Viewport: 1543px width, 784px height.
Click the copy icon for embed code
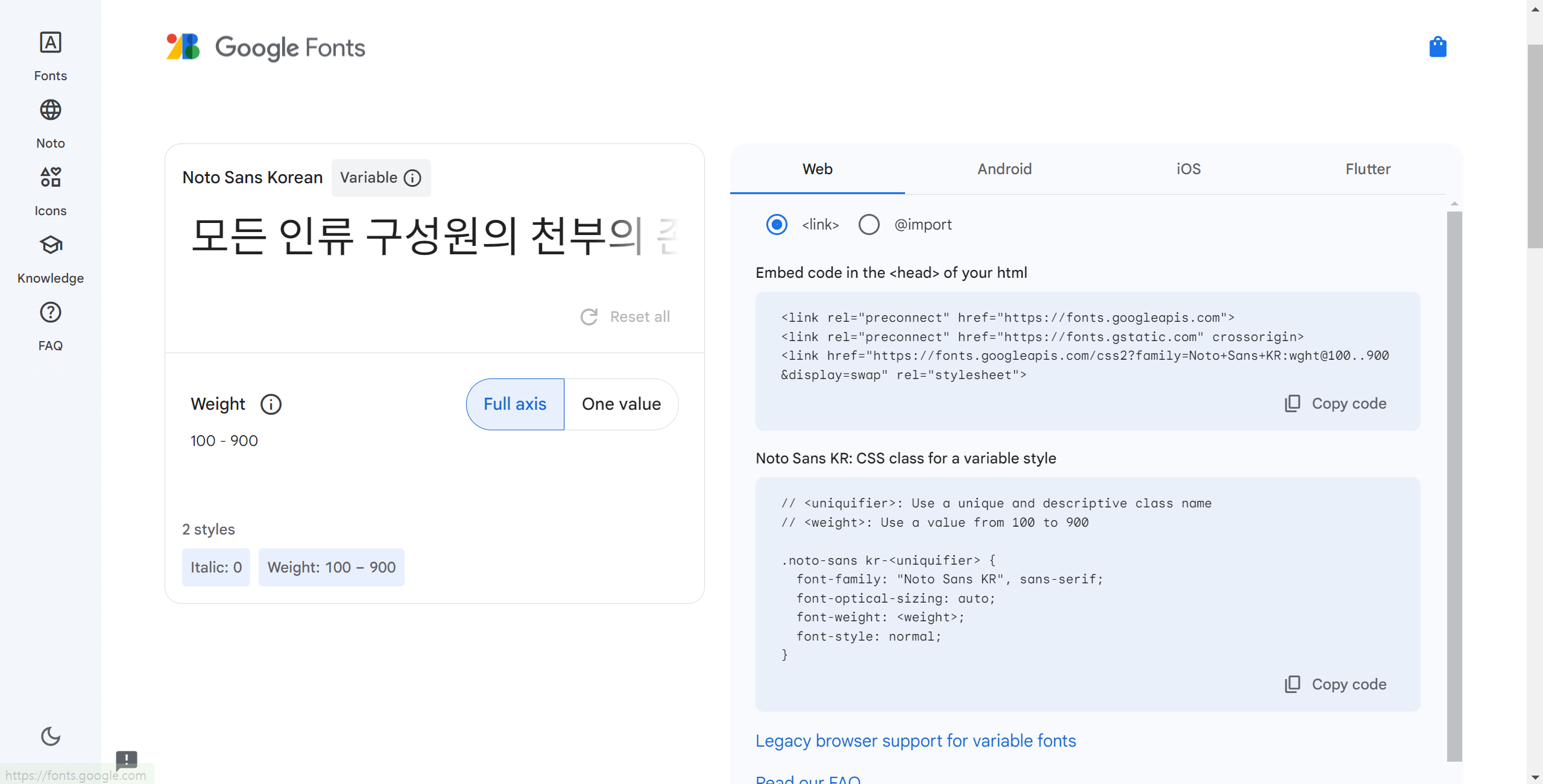[x=1292, y=404]
